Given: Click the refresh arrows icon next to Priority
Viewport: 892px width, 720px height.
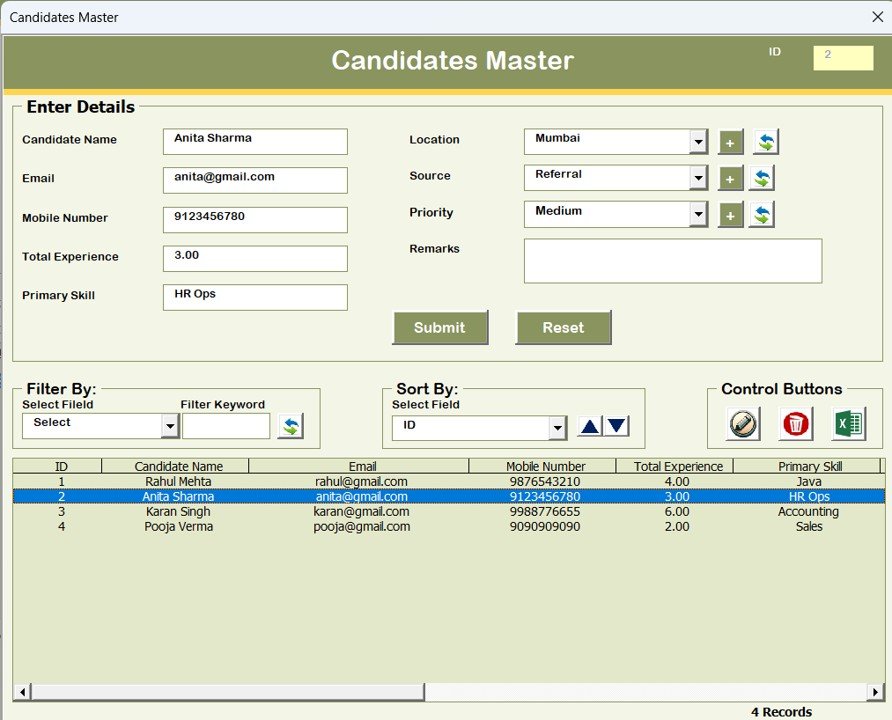Looking at the screenshot, I should pyautogui.click(x=764, y=213).
